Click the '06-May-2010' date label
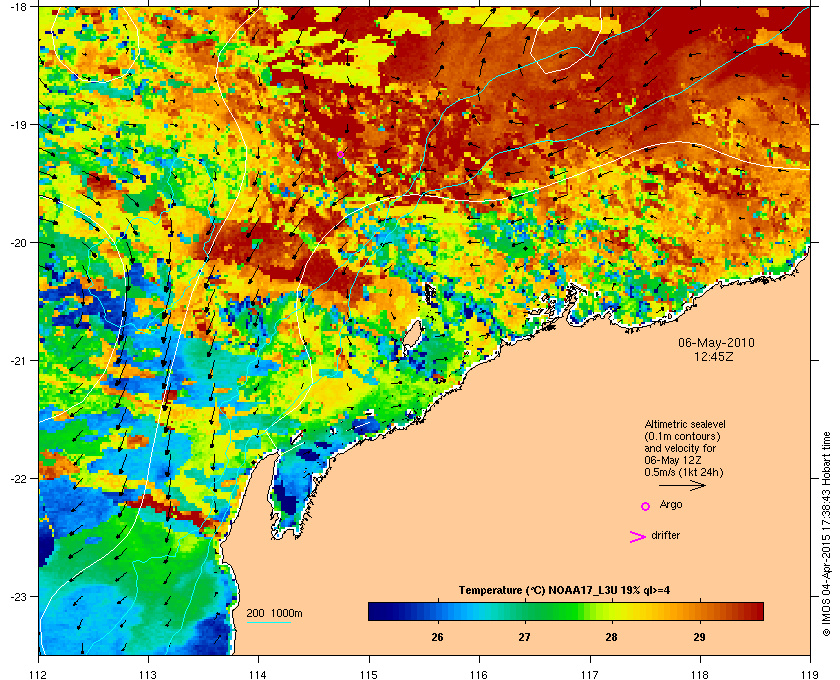 (716, 343)
